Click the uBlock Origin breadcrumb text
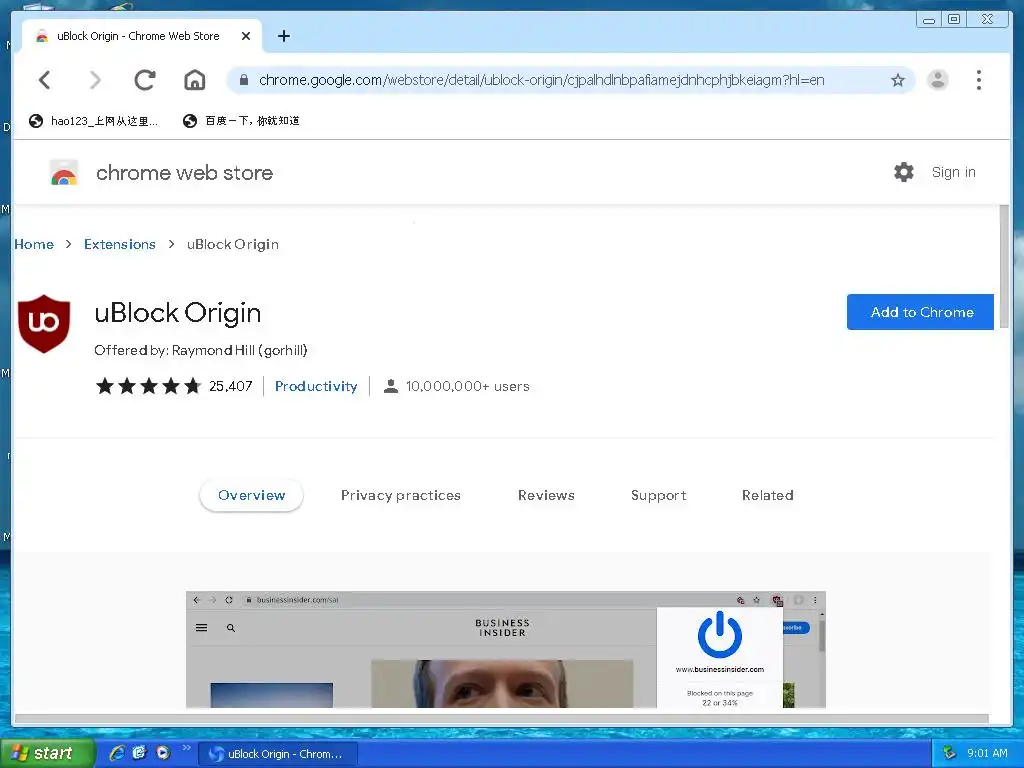The height and width of the screenshot is (768, 1024). [232, 244]
